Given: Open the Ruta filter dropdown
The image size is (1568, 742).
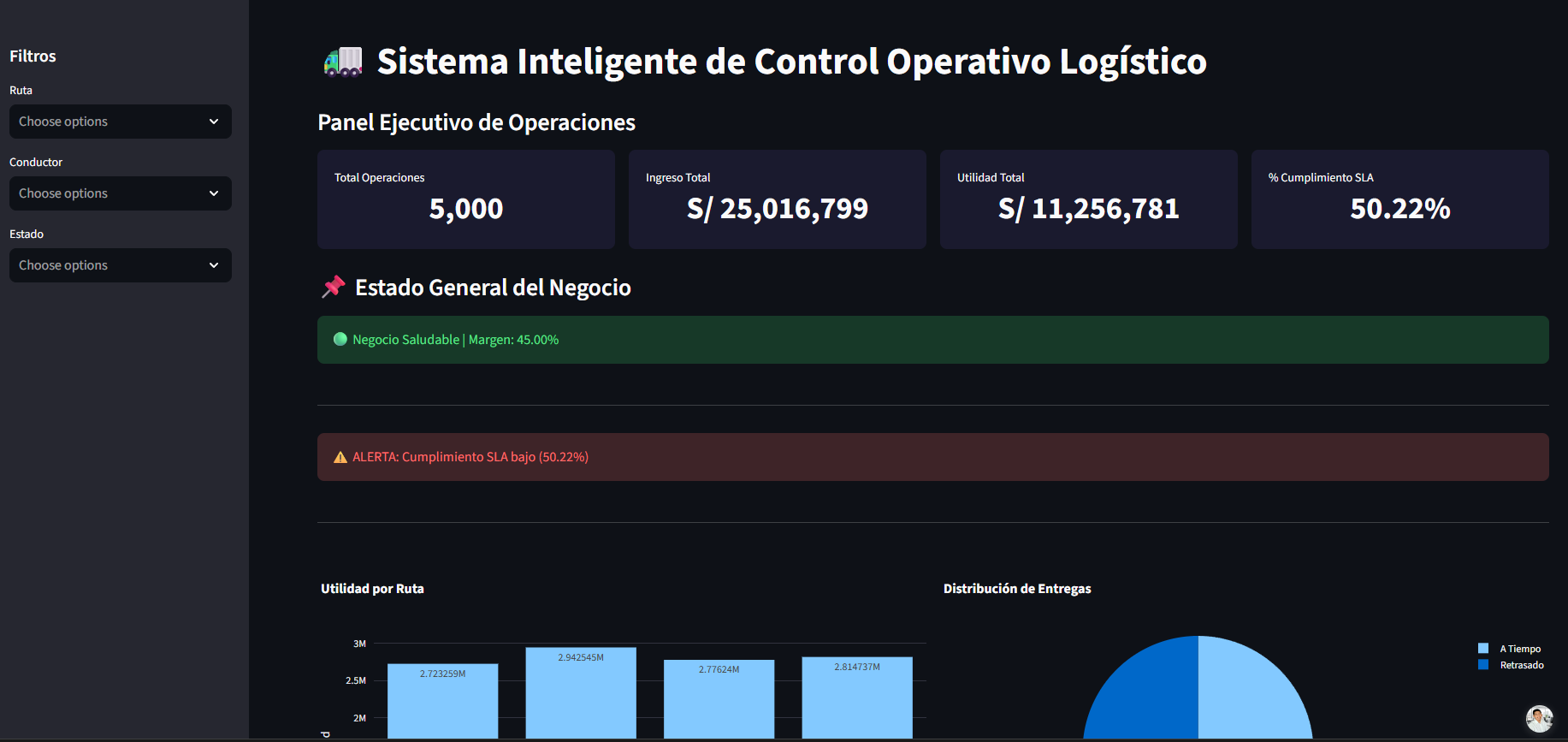Looking at the screenshot, I should (120, 122).
